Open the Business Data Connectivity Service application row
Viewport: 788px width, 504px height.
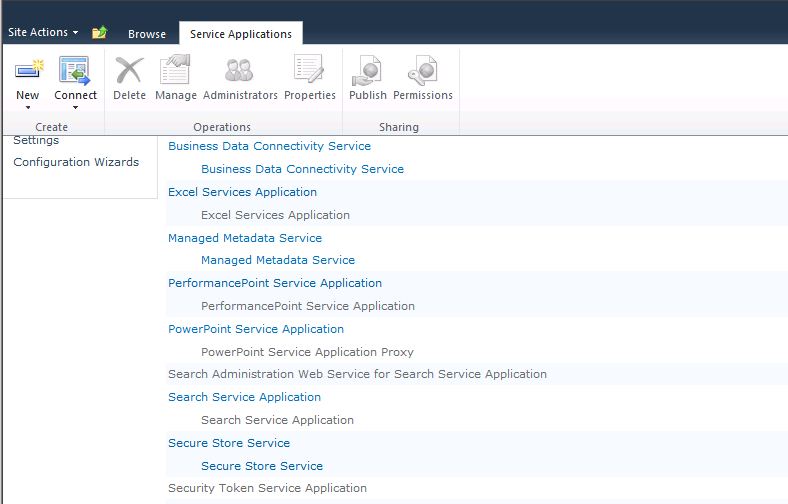pyautogui.click(x=269, y=146)
